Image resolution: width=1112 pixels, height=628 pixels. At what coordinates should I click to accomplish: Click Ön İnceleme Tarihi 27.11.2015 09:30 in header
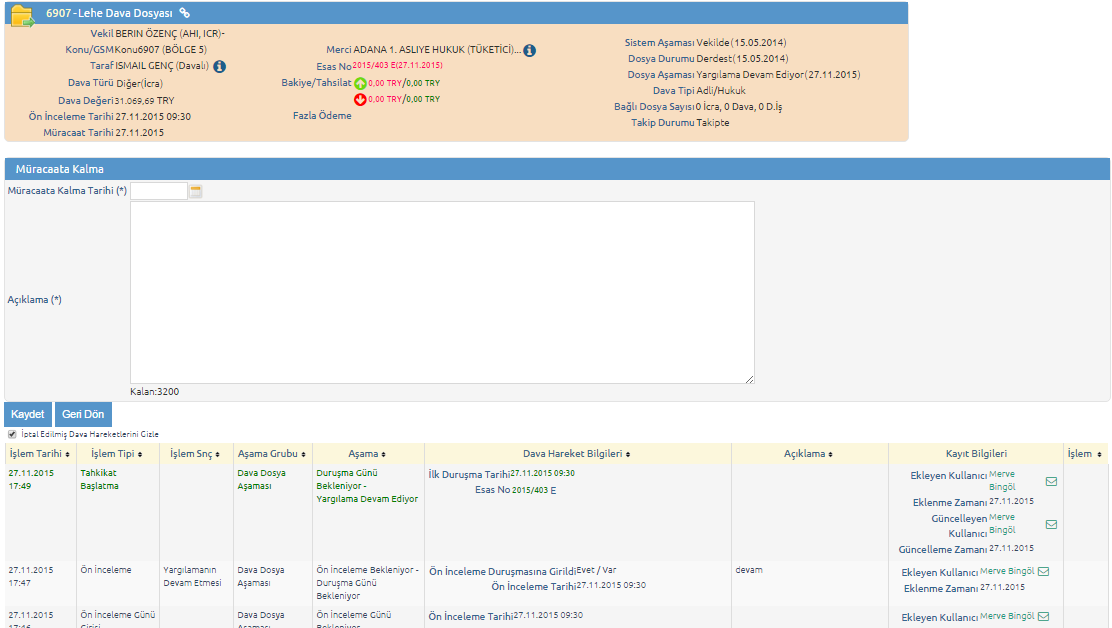click(x=110, y=116)
